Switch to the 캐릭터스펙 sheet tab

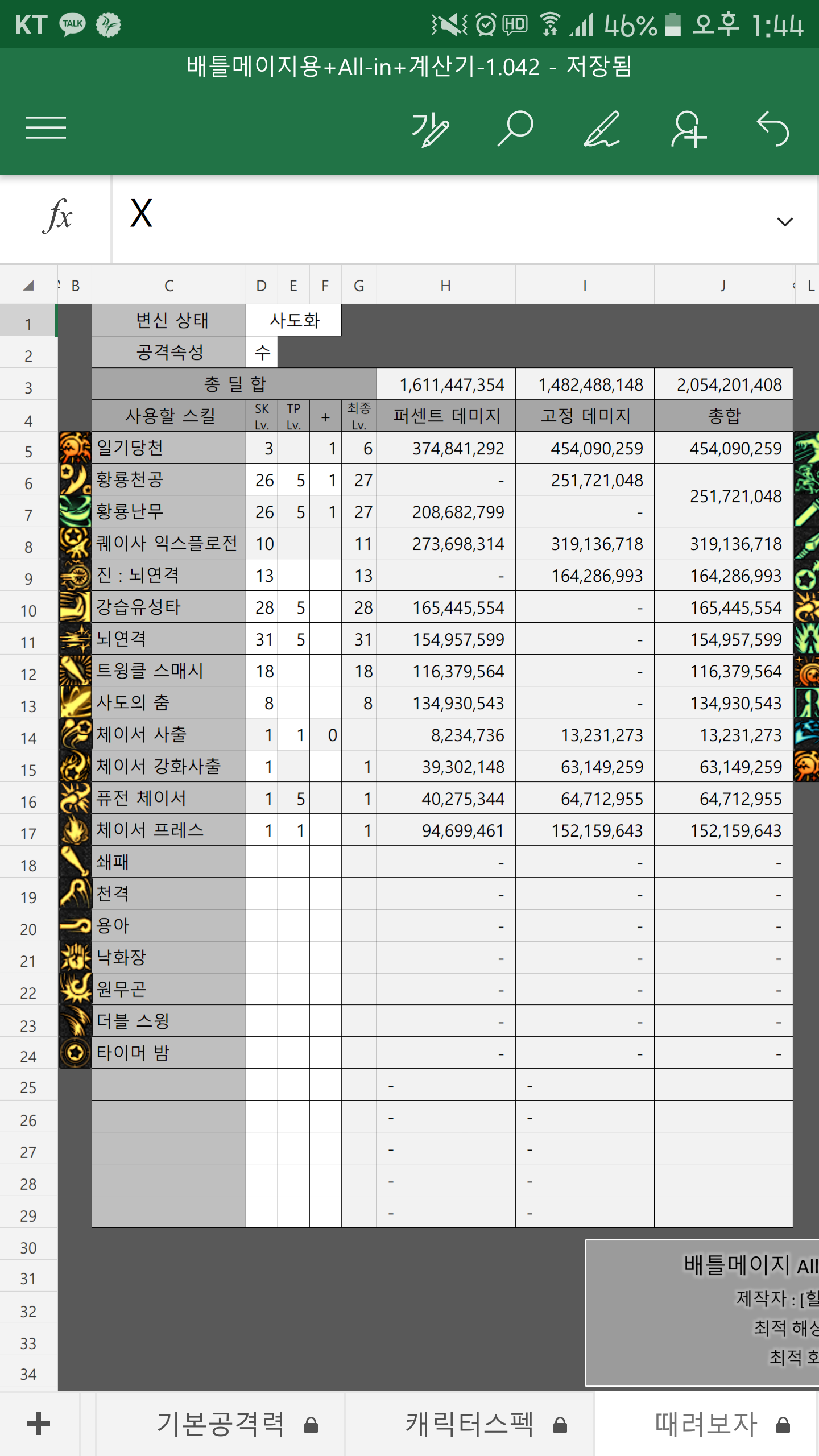click(470, 1424)
